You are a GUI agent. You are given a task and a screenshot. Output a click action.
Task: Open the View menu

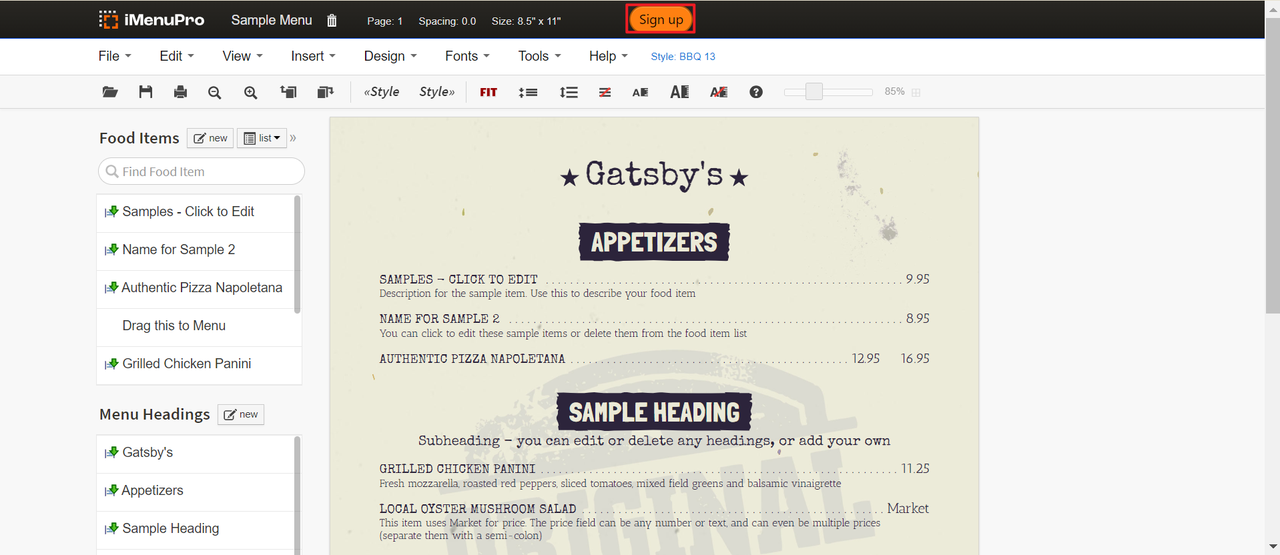242,56
